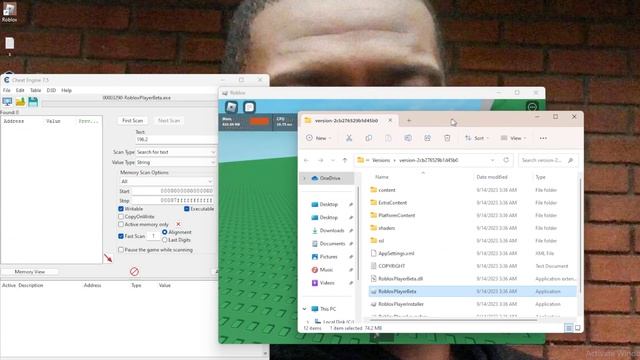This screenshot has width=640, height=360.
Task: Click Start address field
Action: pos(172,191)
